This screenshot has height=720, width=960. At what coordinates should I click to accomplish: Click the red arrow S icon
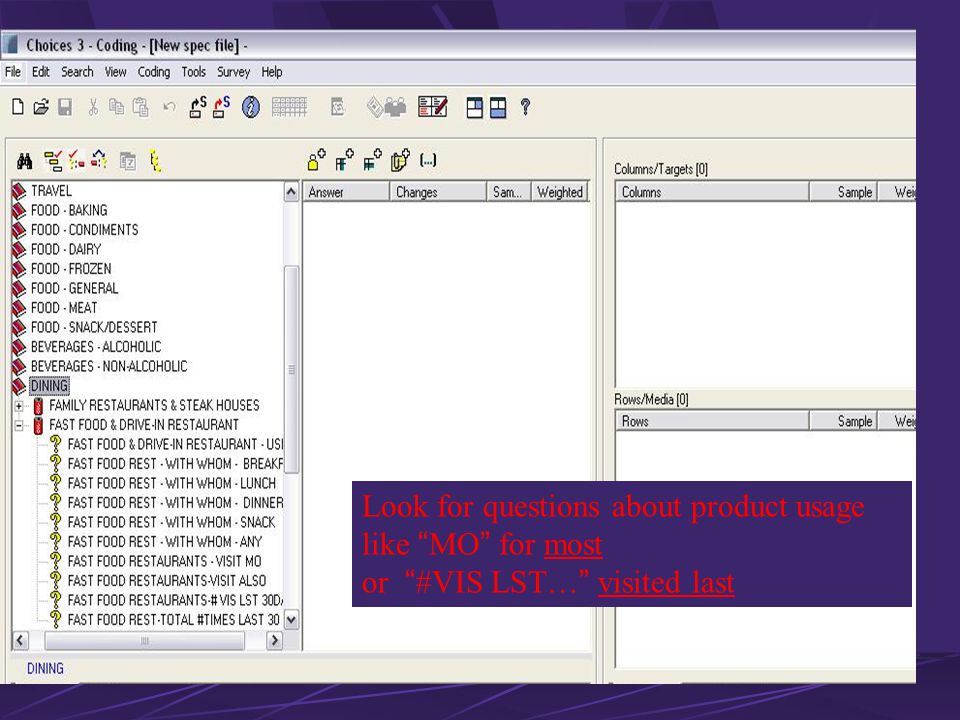221,107
